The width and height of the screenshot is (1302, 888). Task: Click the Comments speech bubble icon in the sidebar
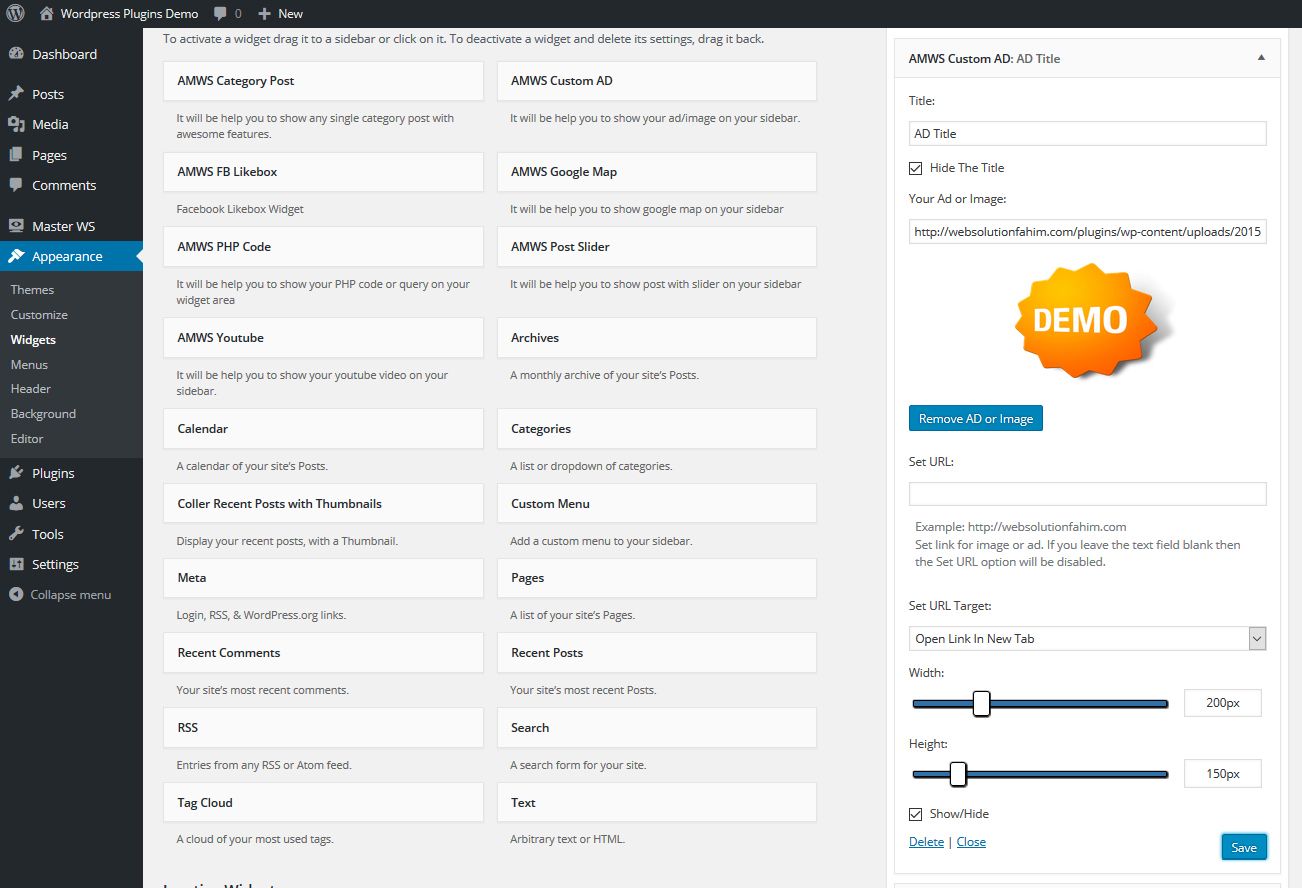coord(16,185)
